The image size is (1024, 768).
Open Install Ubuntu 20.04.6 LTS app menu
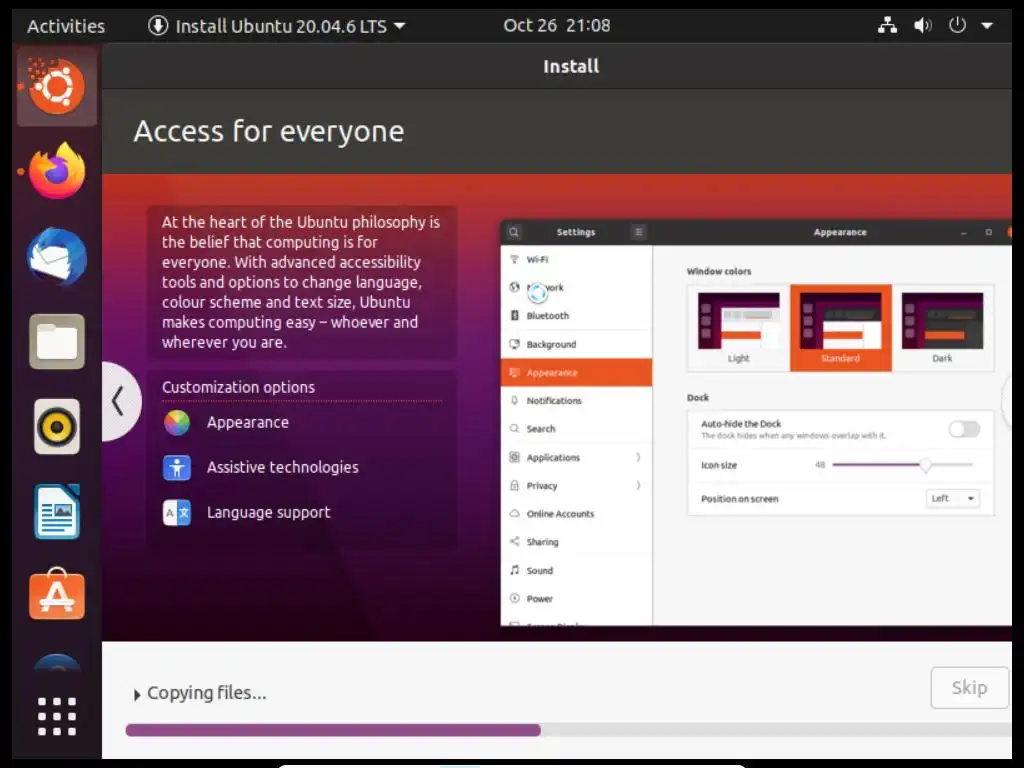[x=277, y=26]
